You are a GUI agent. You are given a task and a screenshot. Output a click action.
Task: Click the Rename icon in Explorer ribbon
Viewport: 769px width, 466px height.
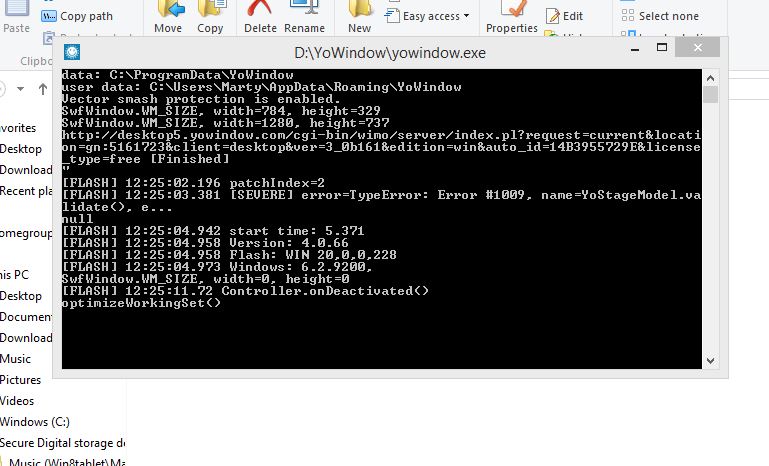tap(304, 7)
